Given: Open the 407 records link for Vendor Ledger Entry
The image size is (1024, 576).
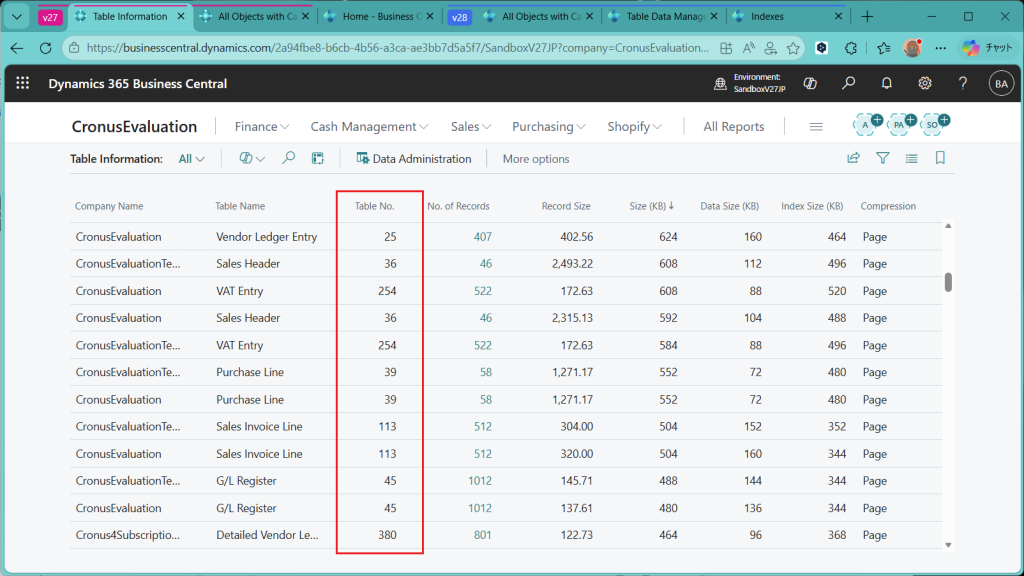Looking at the screenshot, I should (x=482, y=237).
